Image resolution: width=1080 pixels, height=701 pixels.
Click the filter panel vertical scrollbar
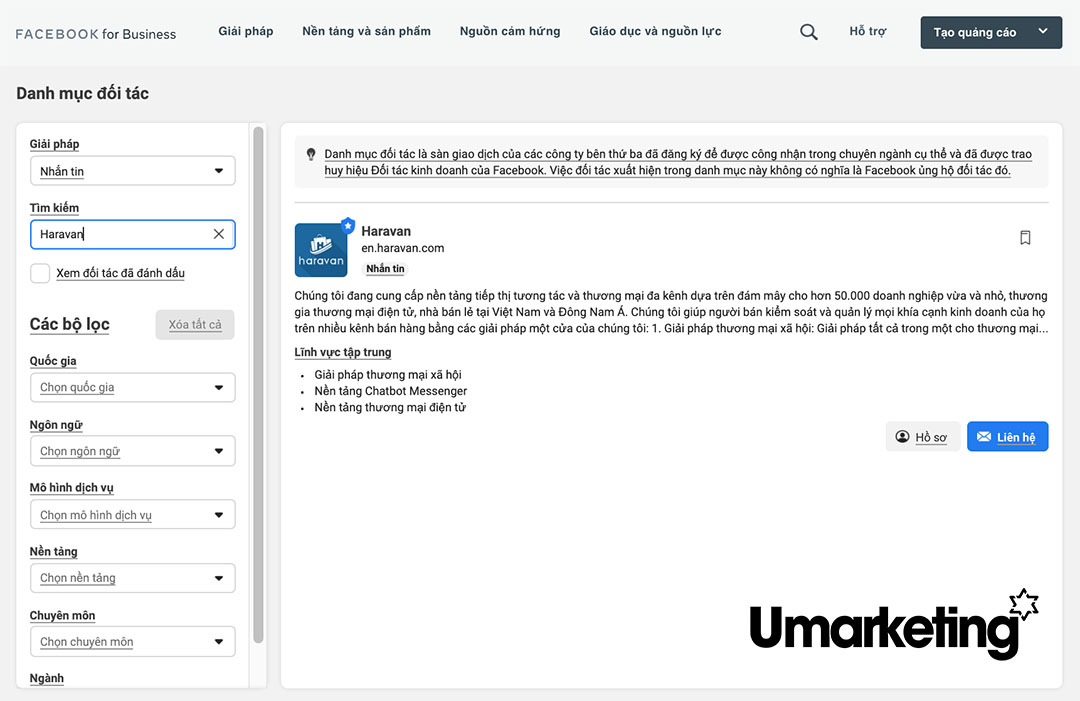click(259, 380)
